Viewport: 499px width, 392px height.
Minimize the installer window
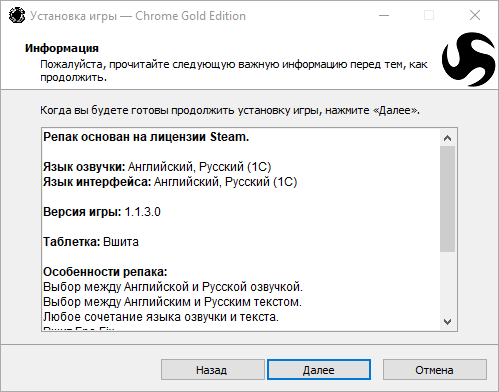point(384,15)
